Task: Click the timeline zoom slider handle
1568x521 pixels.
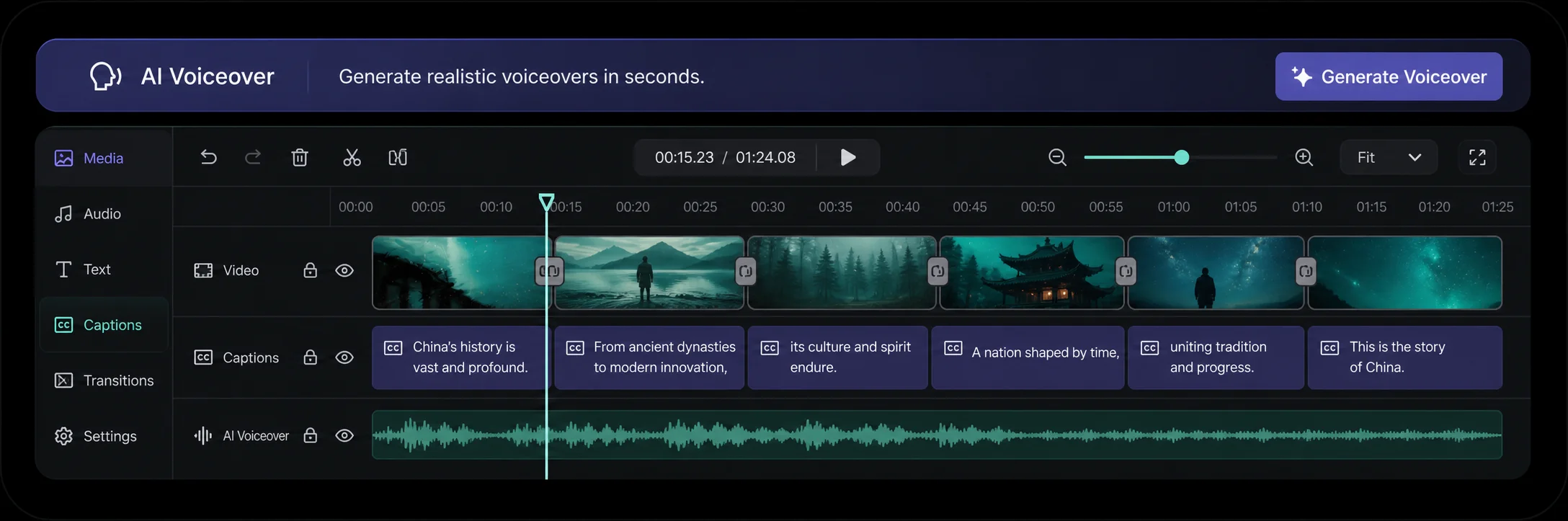Action: (x=1181, y=157)
